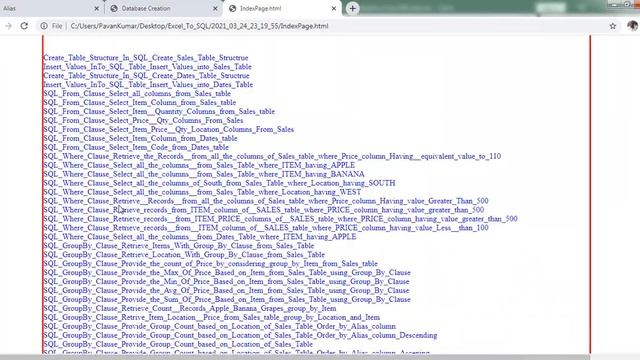Open Select_all_columns_from_Sales_table link
Viewport: 640px width, 360px height.
(x=137, y=93)
